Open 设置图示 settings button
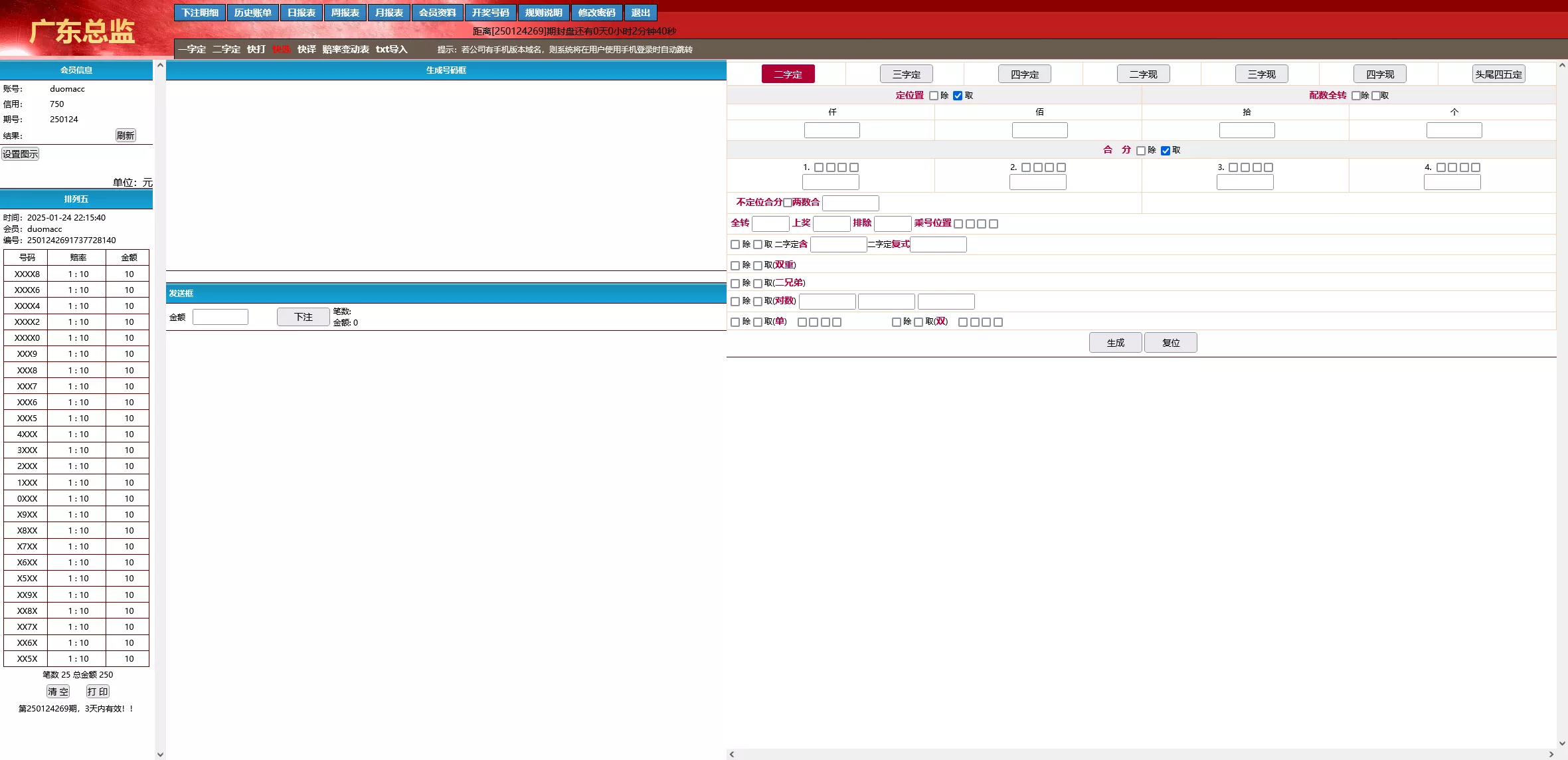Screen dimensions: 1568x760 coord(21,154)
